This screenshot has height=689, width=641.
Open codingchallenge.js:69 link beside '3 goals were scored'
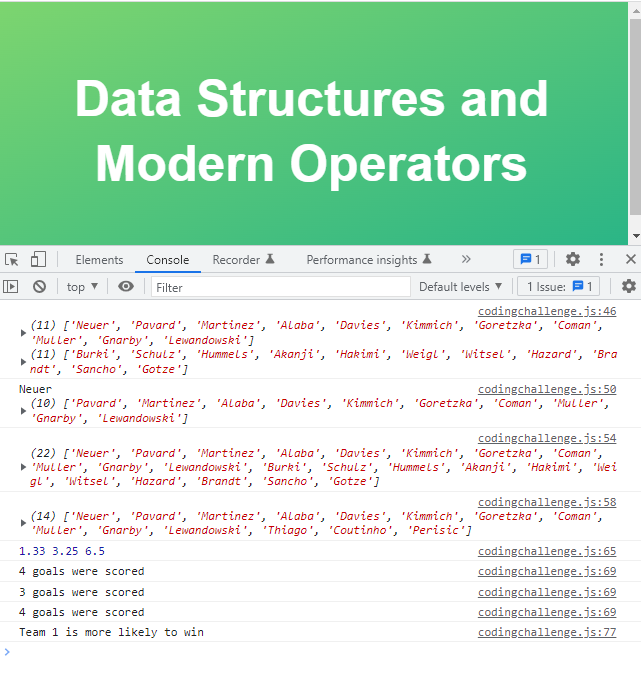click(547, 592)
